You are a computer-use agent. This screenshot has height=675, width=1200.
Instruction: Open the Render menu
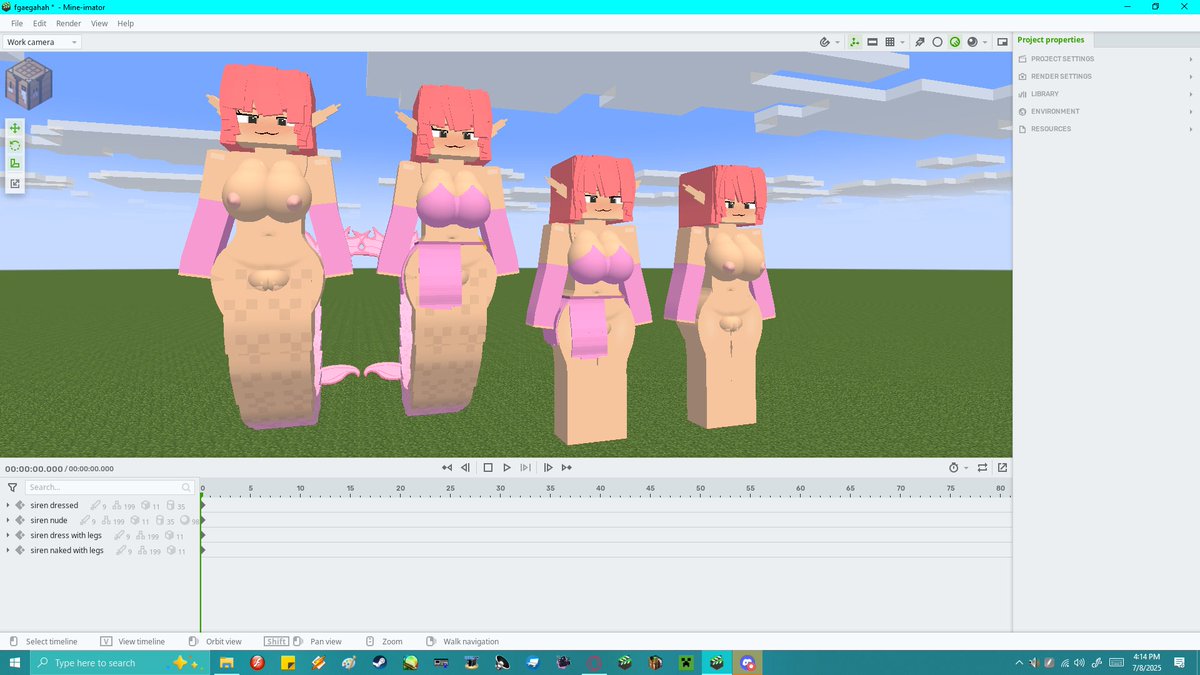click(68, 23)
